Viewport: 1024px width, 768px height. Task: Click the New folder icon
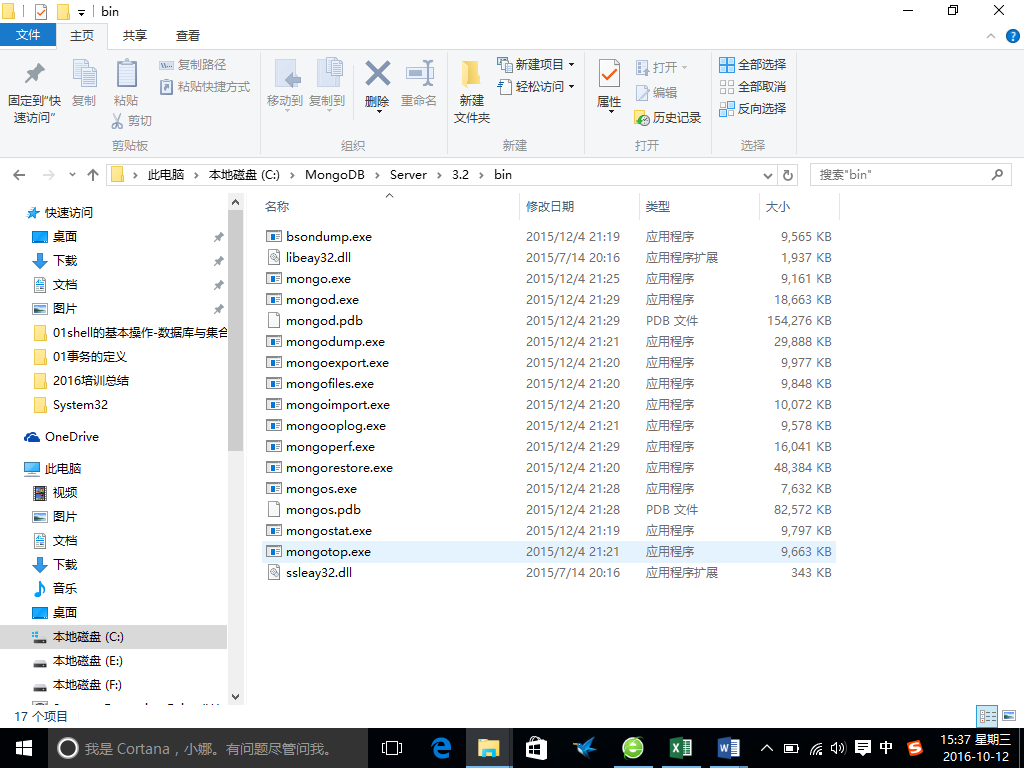click(471, 74)
